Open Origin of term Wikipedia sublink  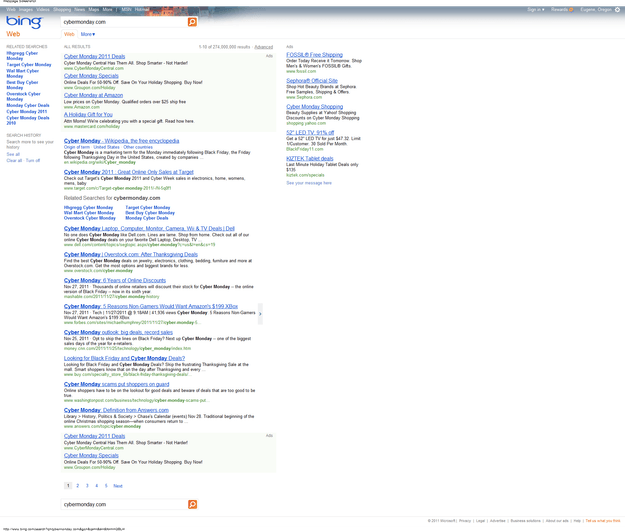(77, 147)
